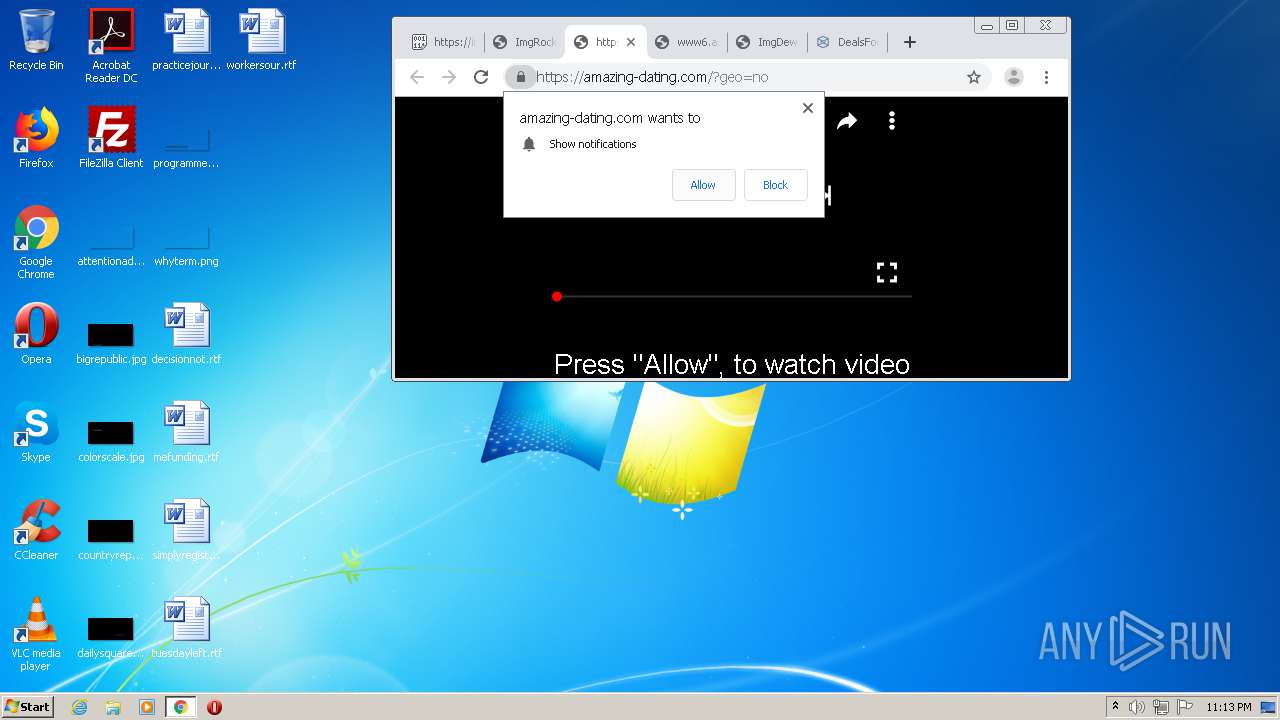Go back in Chrome browser
This screenshot has width=1280, height=720.
click(417, 77)
